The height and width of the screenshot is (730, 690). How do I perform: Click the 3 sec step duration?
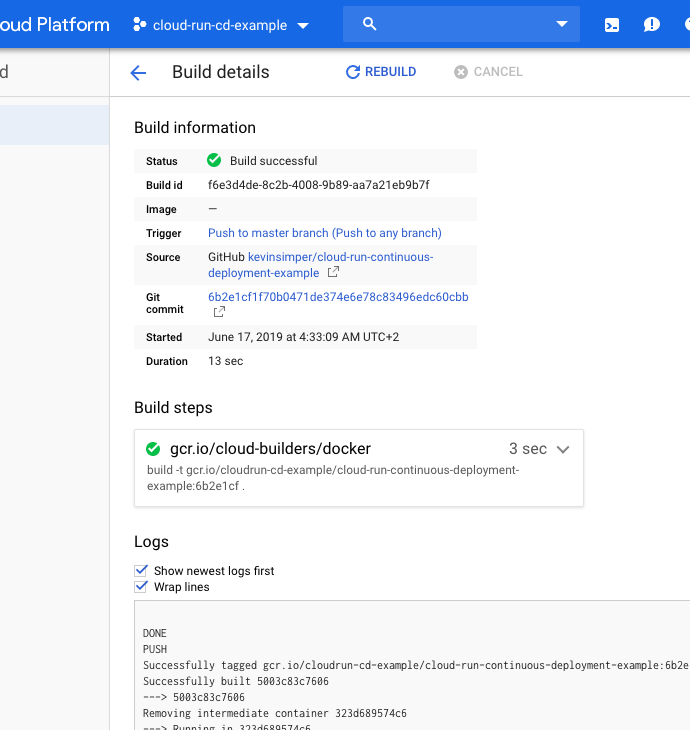[528, 449]
